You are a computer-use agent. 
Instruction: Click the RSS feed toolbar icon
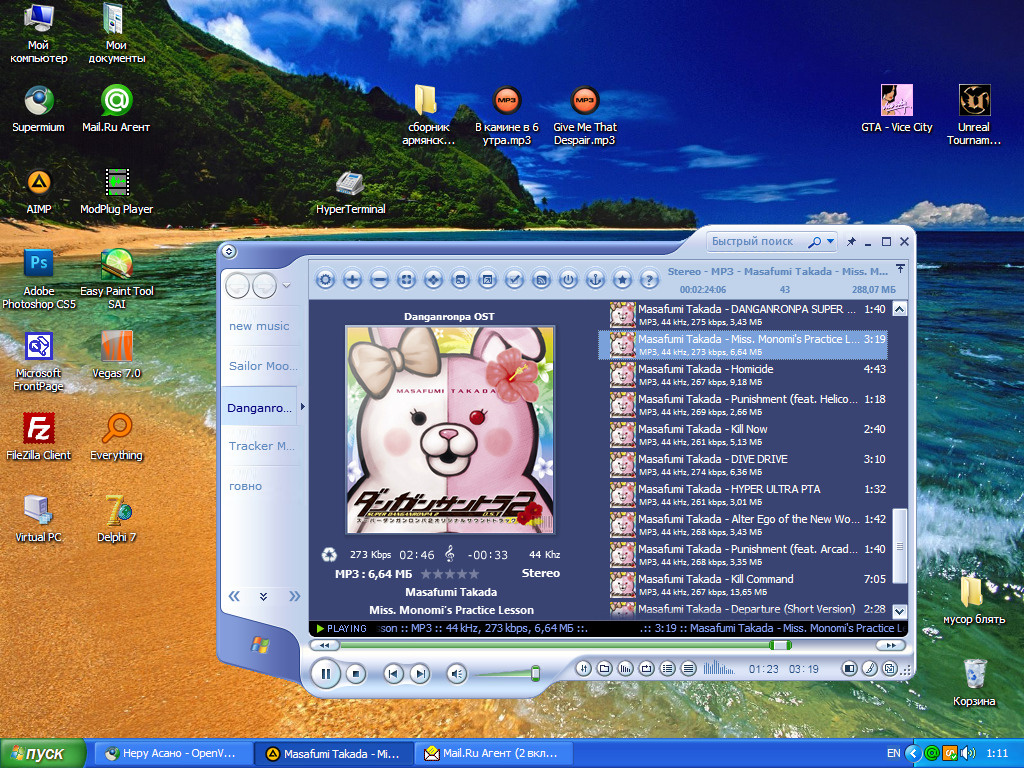(541, 280)
